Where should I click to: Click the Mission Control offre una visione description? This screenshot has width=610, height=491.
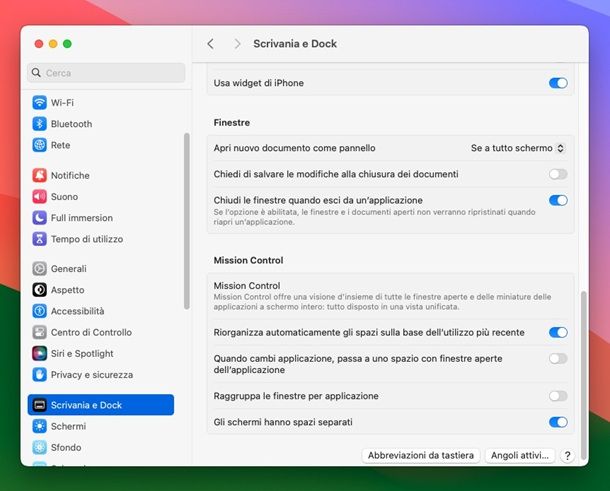[x=382, y=302]
